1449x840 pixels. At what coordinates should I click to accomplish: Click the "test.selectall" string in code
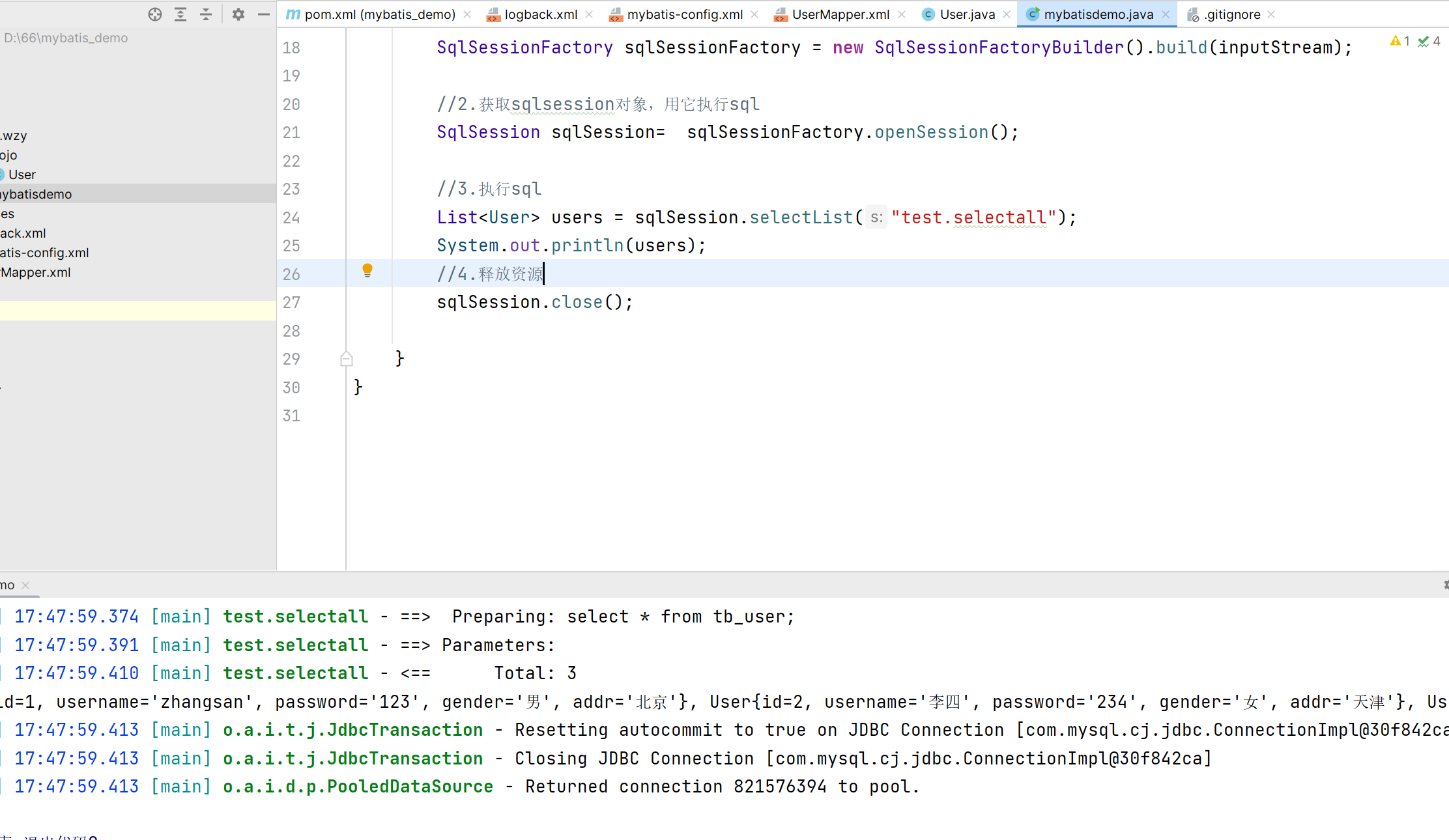coord(973,217)
